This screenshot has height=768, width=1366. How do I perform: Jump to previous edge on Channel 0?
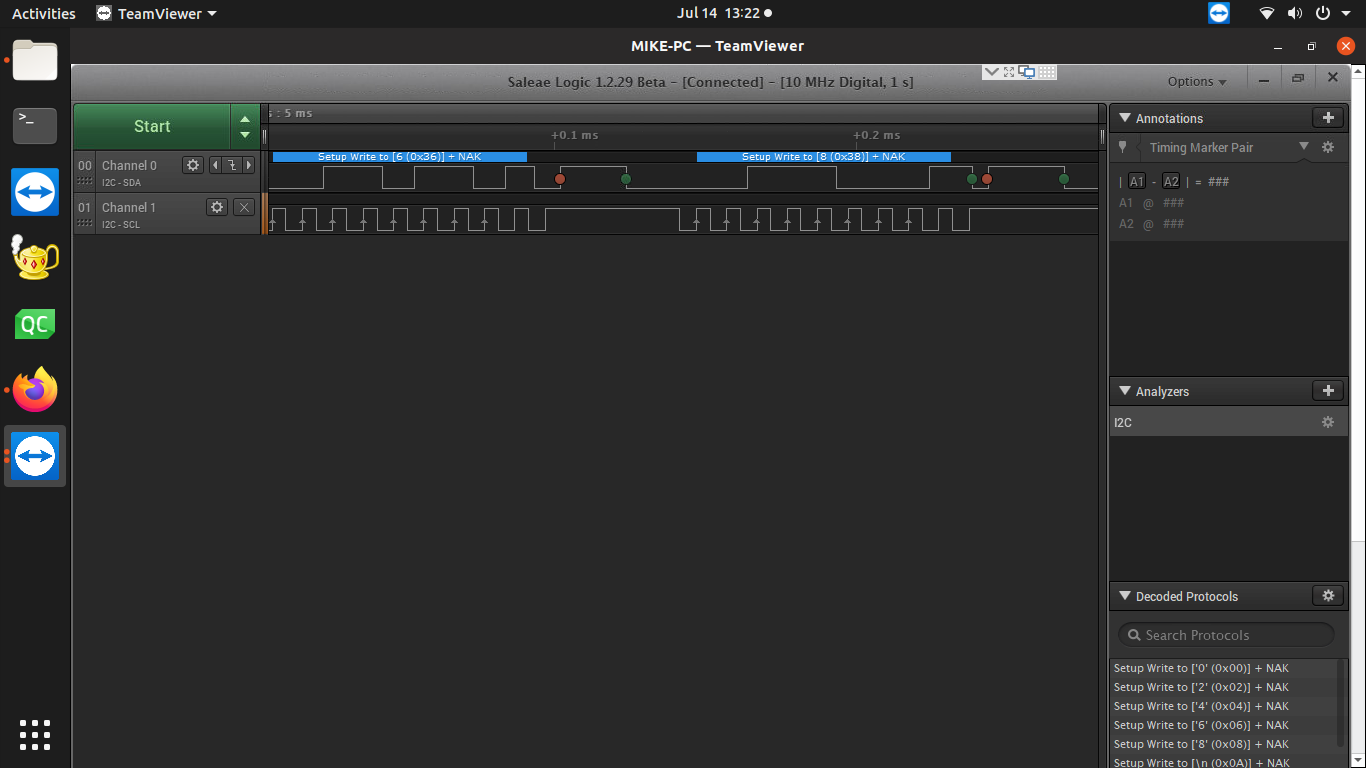point(215,165)
